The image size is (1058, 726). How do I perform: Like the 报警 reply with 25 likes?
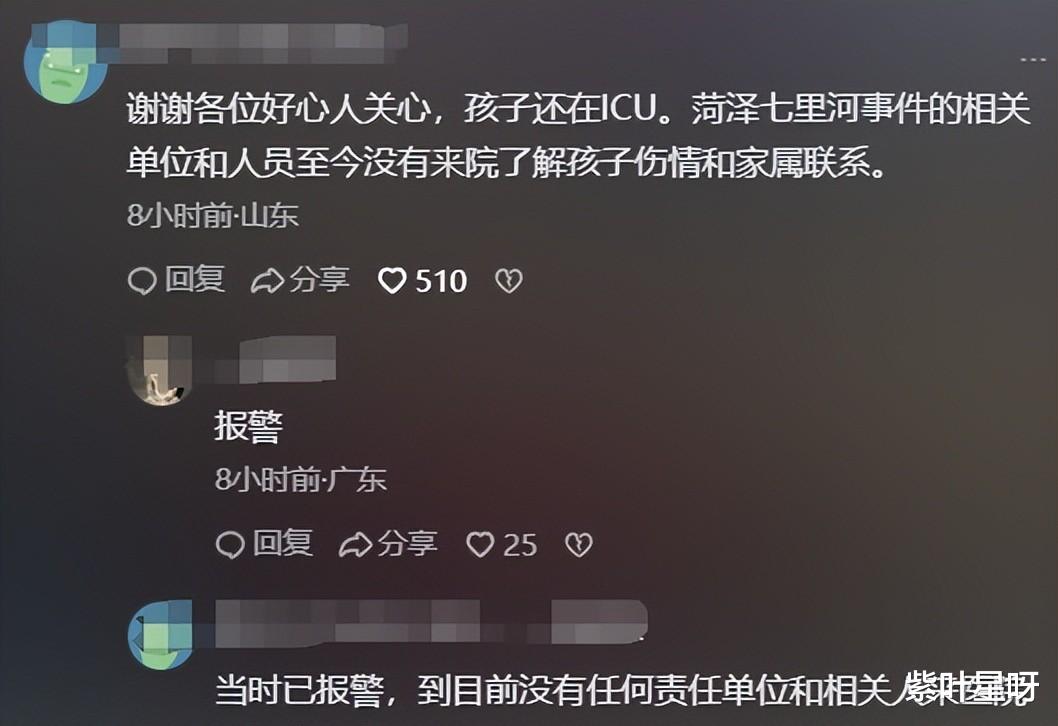pos(480,544)
